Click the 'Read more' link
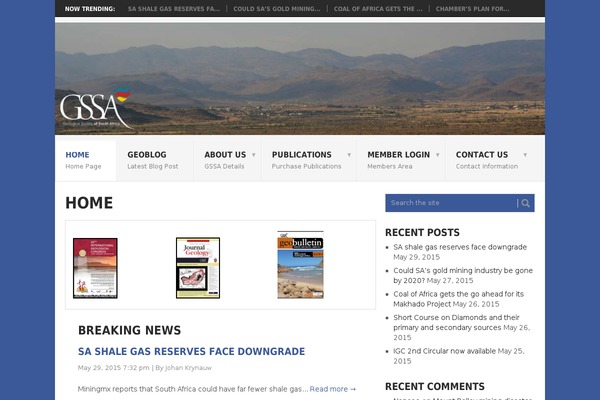600x400 pixels. (x=333, y=389)
